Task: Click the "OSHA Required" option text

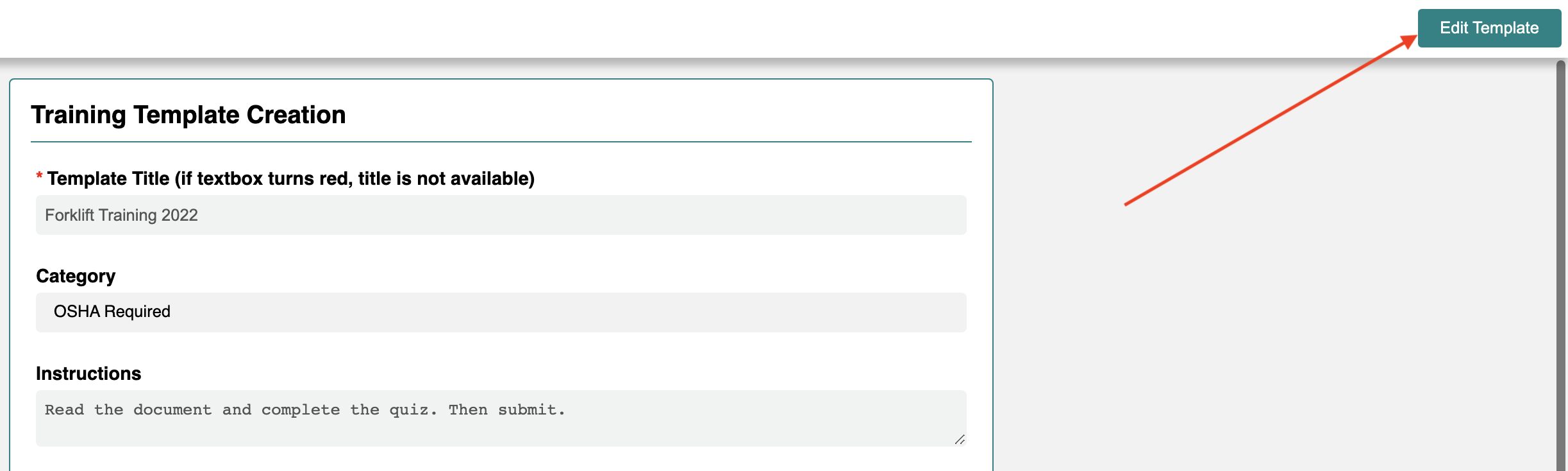Action: click(x=112, y=312)
